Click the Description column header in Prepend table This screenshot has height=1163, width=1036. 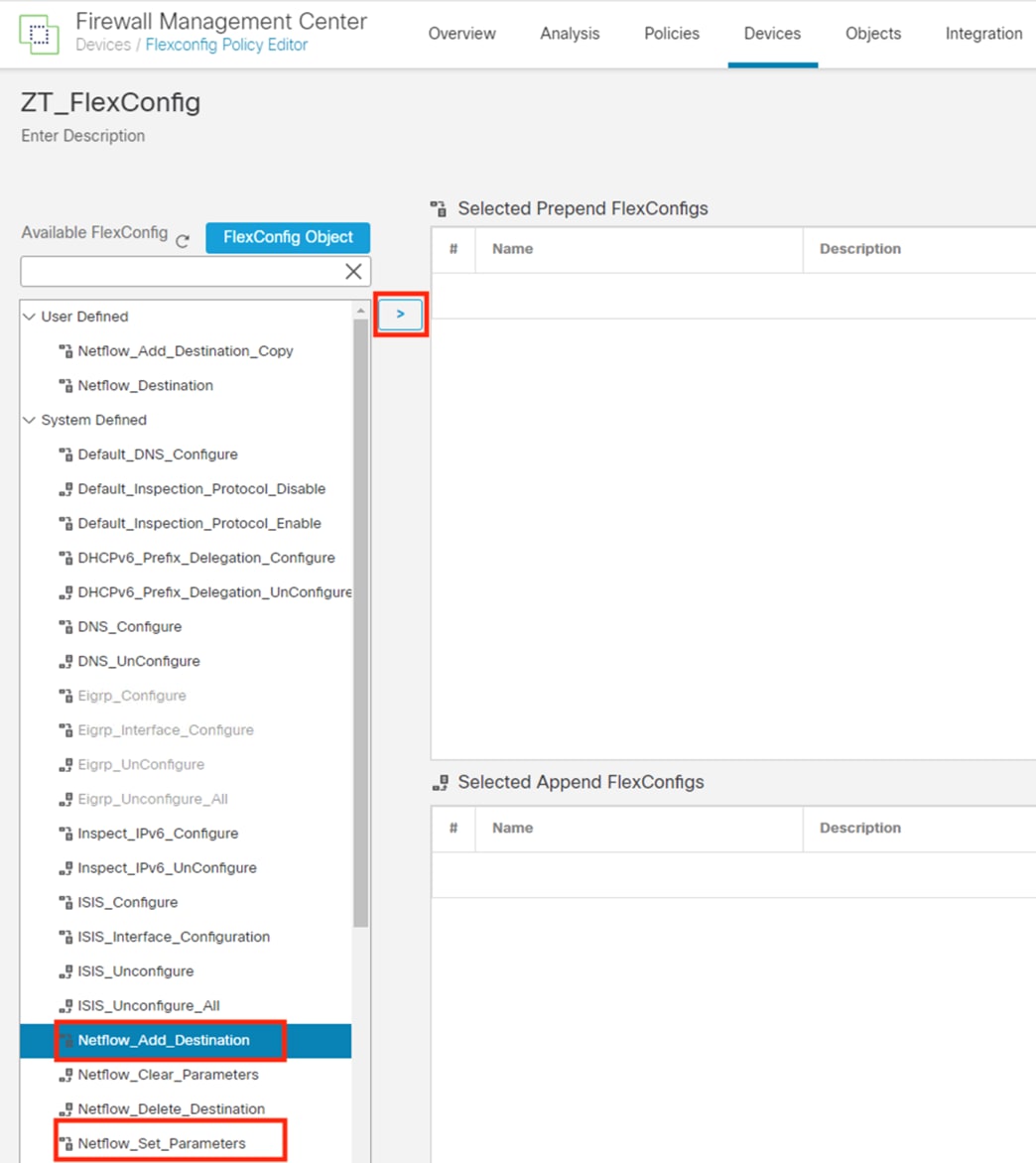pyautogui.click(x=860, y=249)
